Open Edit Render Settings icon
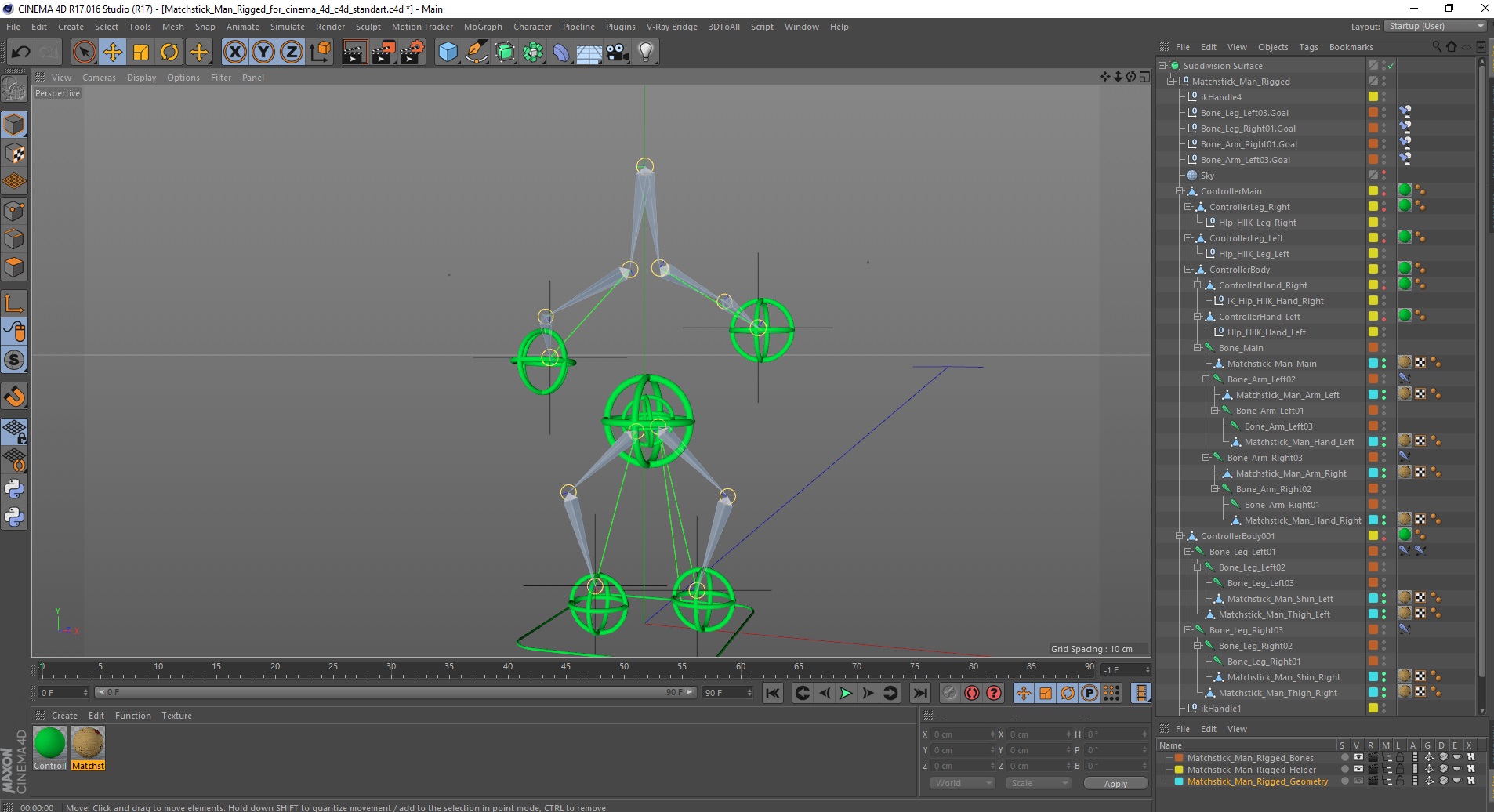 tap(412, 52)
